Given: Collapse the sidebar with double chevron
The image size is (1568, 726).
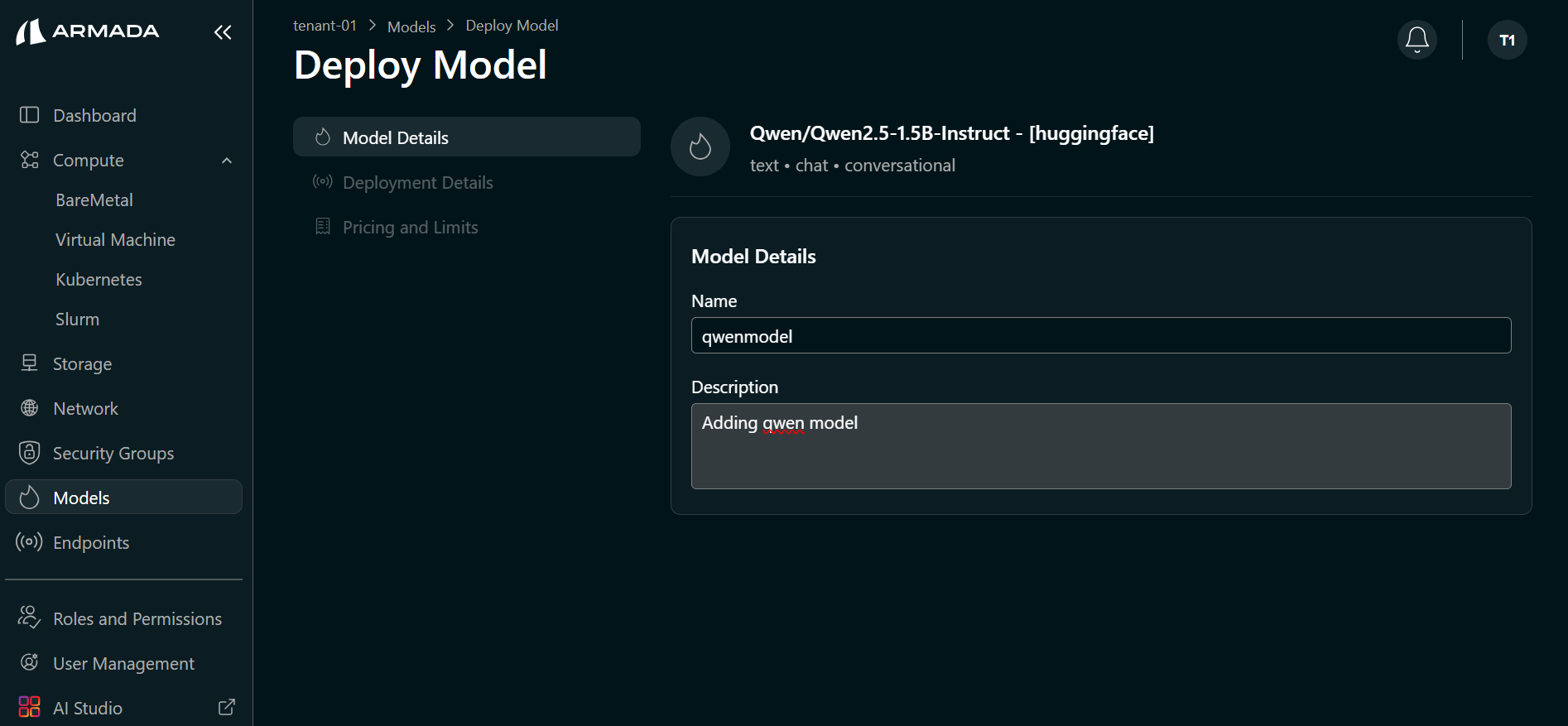Looking at the screenshot, I should [223, 32].
